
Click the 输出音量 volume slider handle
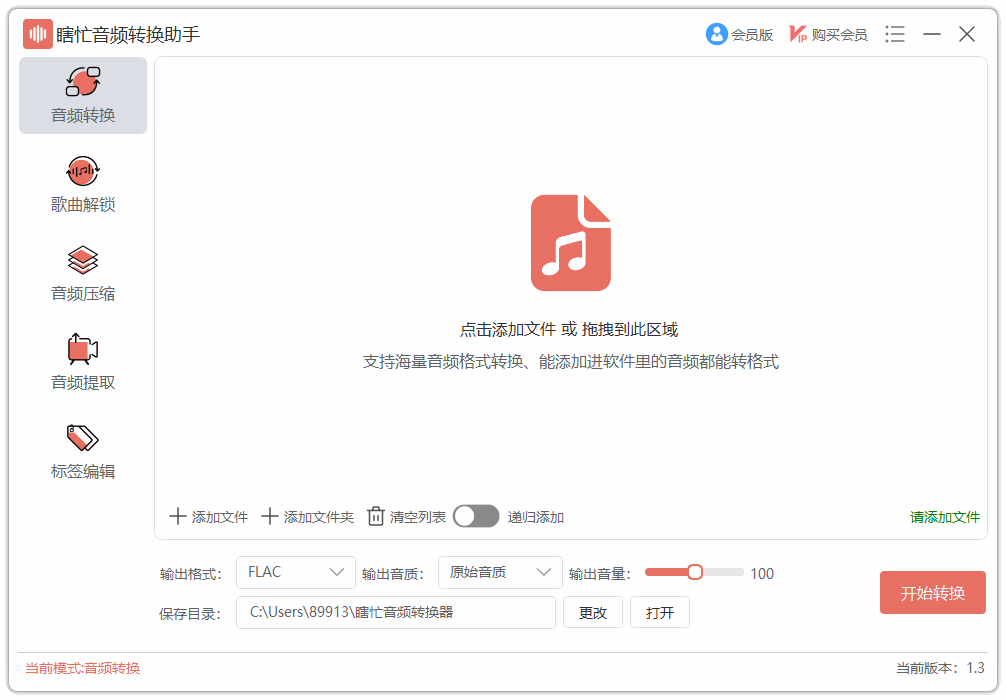coord(695,572)
